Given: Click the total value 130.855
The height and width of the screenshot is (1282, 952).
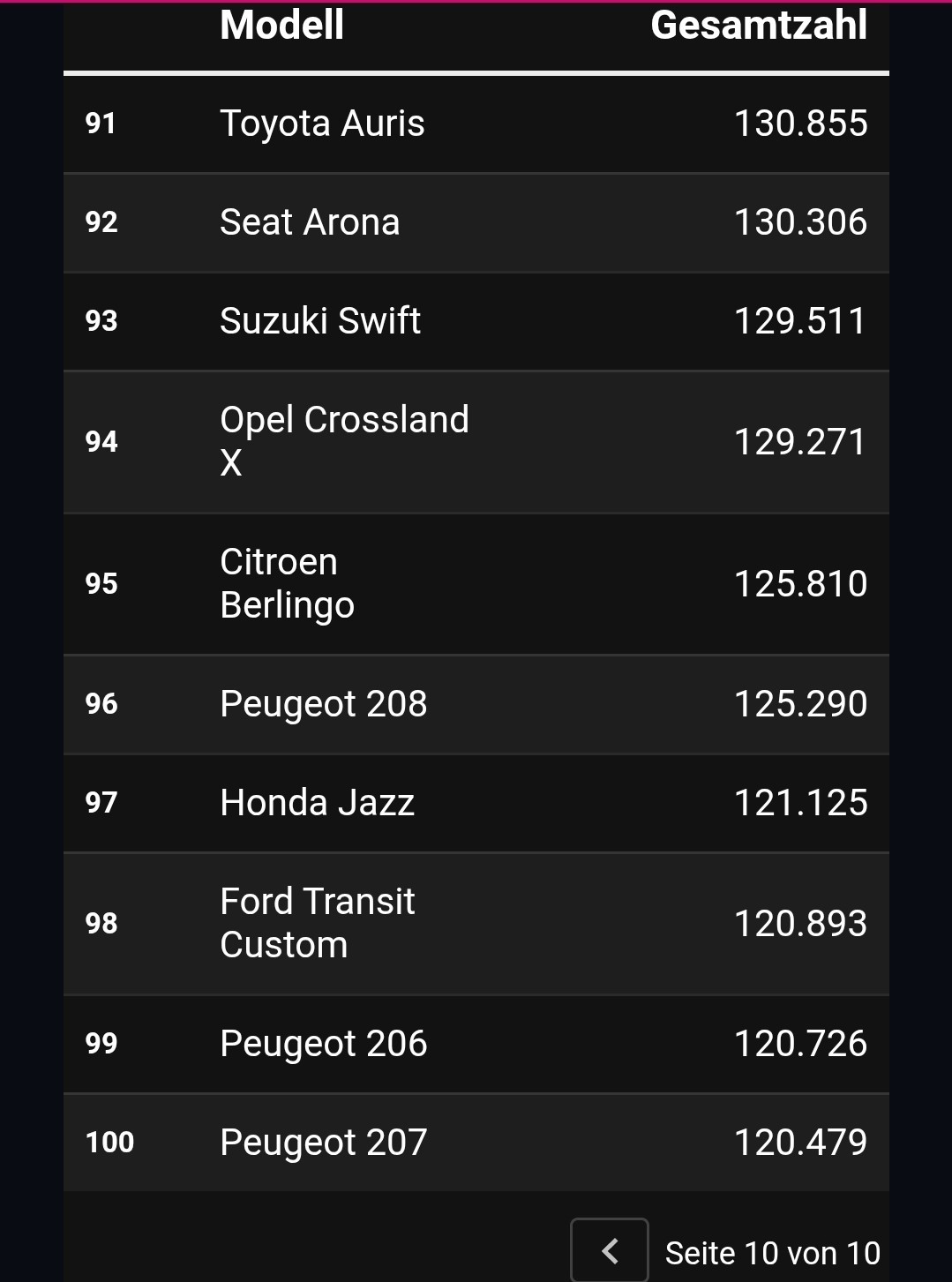Looking at the screenshot, I should click(801, 124).
